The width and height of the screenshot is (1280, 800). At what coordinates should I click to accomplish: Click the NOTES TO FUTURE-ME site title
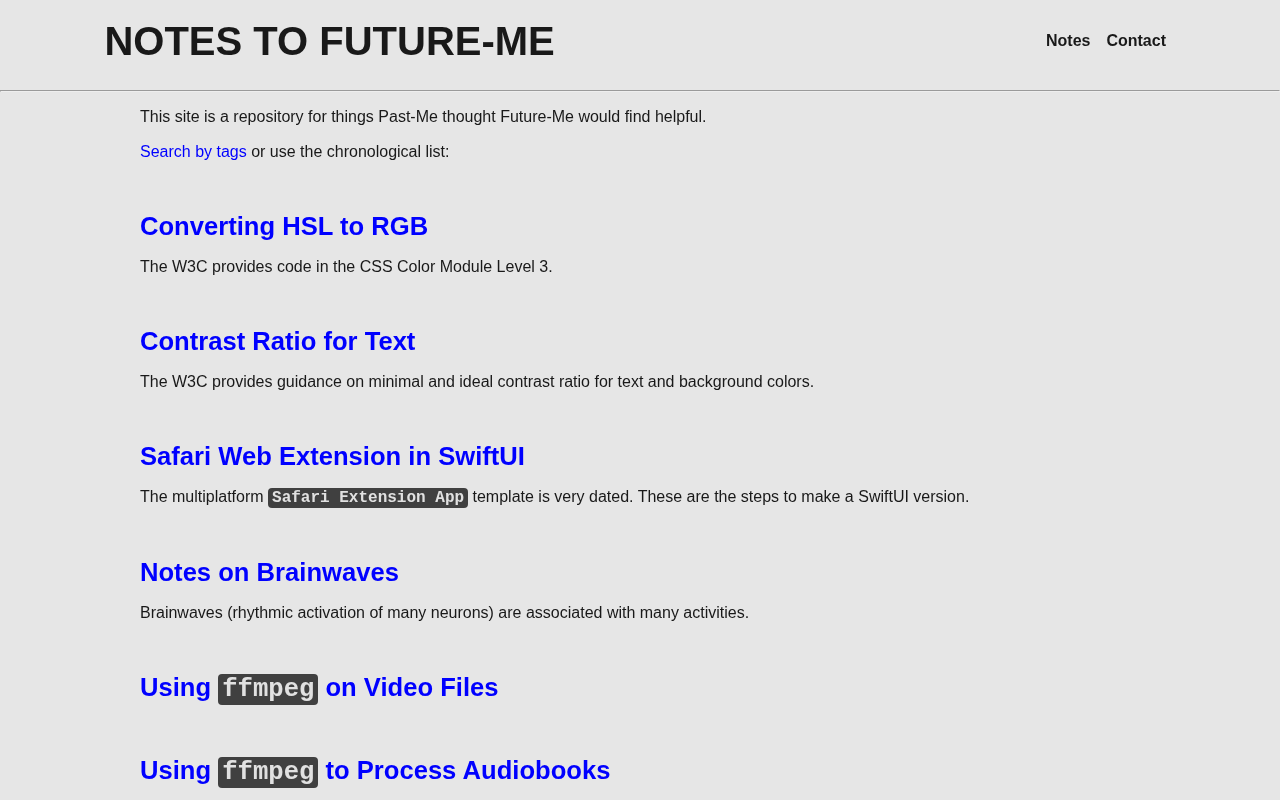click(x=329, y=42)
